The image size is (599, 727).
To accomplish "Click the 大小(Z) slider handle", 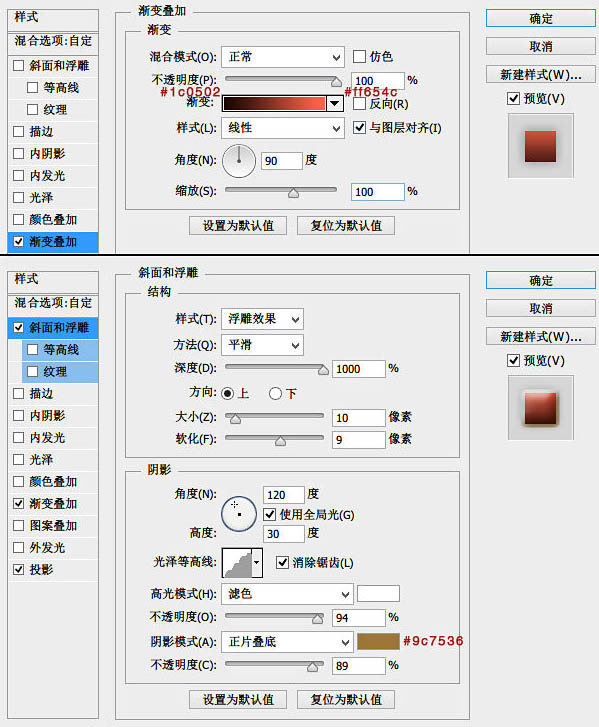I will pyautogui.click(x=236, y=420).
